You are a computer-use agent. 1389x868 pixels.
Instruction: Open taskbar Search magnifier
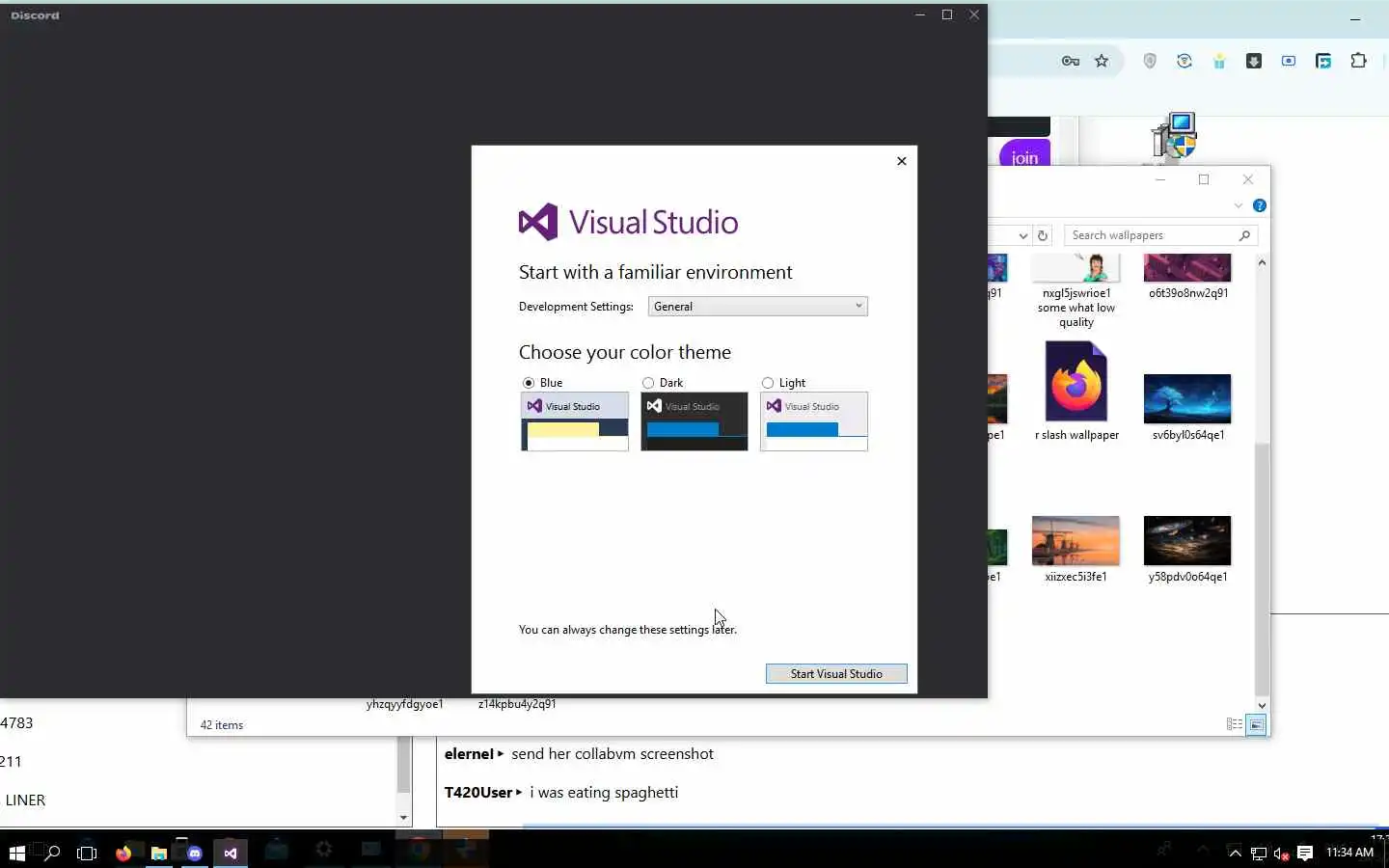tap(52, 853)
